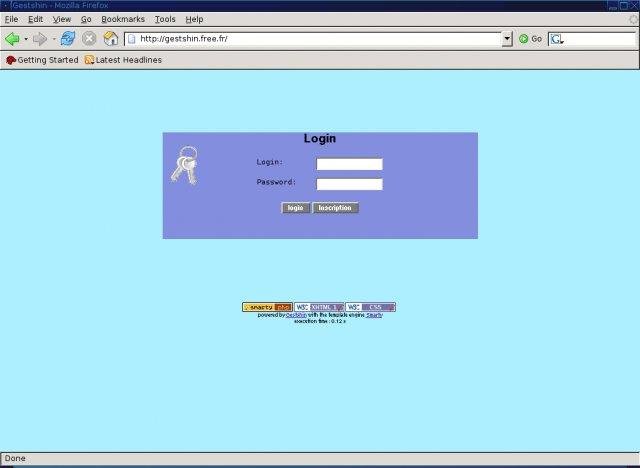Open the forward history dropdown arrow

(53, 39)
